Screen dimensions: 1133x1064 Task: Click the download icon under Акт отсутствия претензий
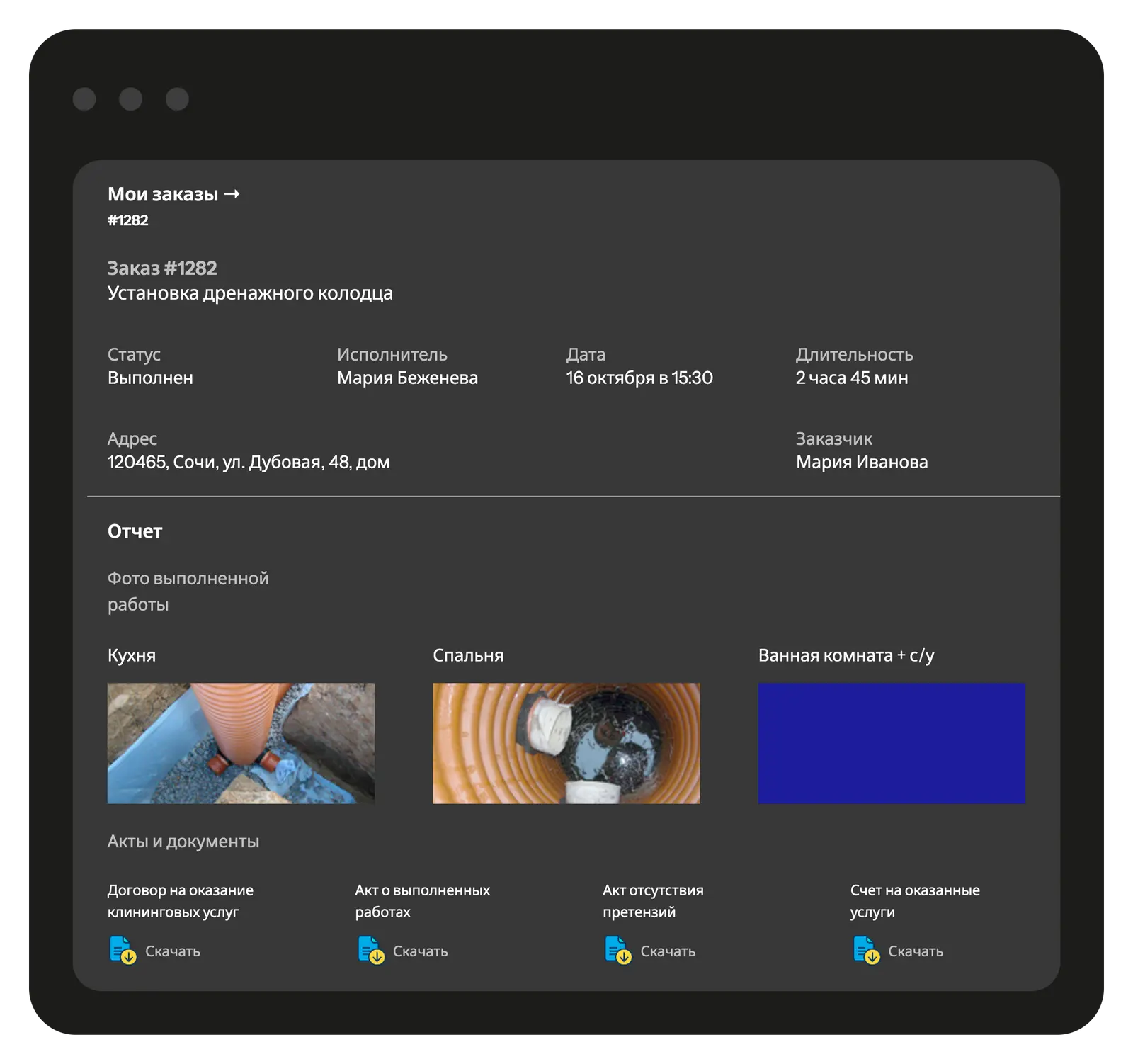(x=617, y=950)
